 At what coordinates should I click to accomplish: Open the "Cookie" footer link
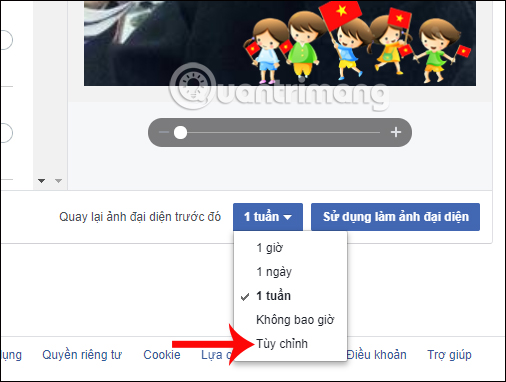click(162, 355)
